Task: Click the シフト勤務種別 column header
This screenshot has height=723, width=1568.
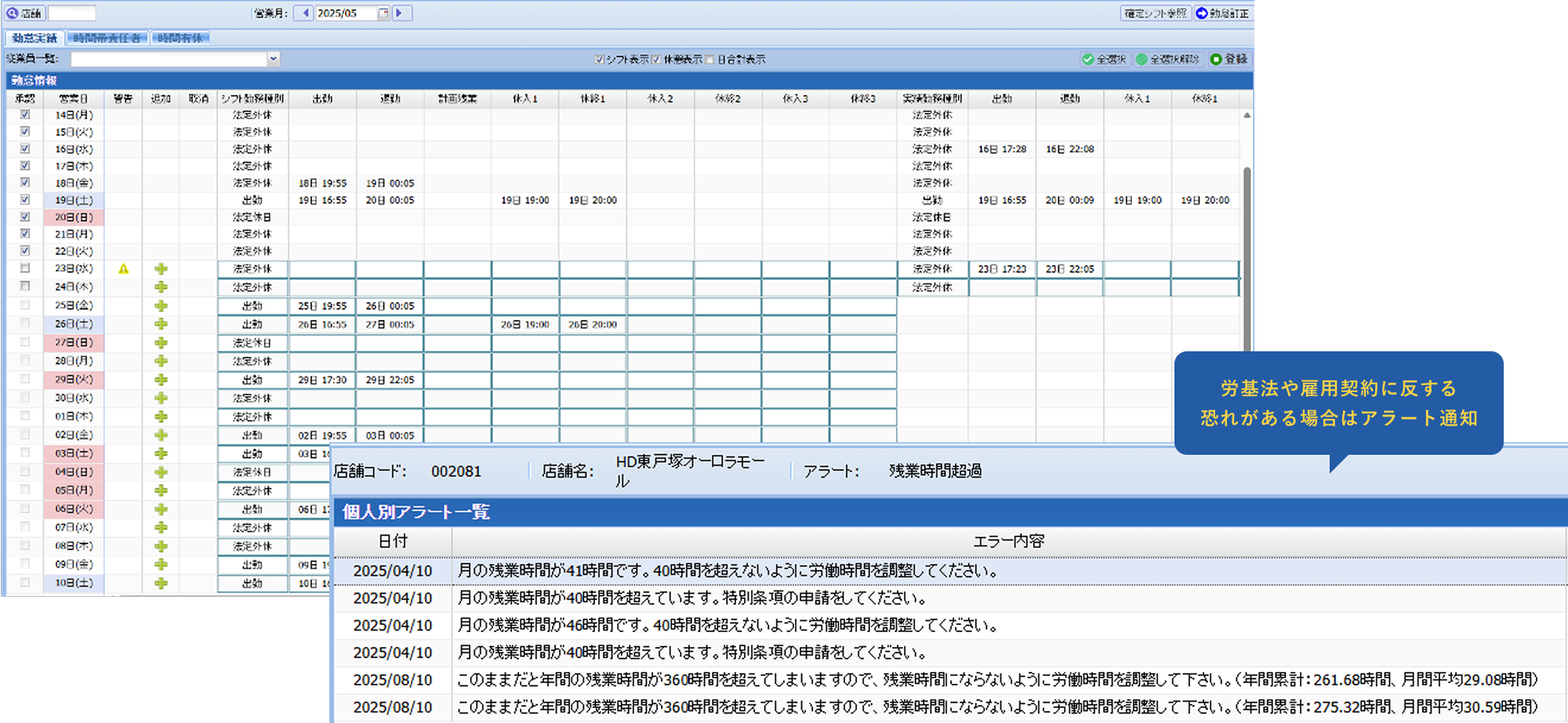Action: coord(252,99)
